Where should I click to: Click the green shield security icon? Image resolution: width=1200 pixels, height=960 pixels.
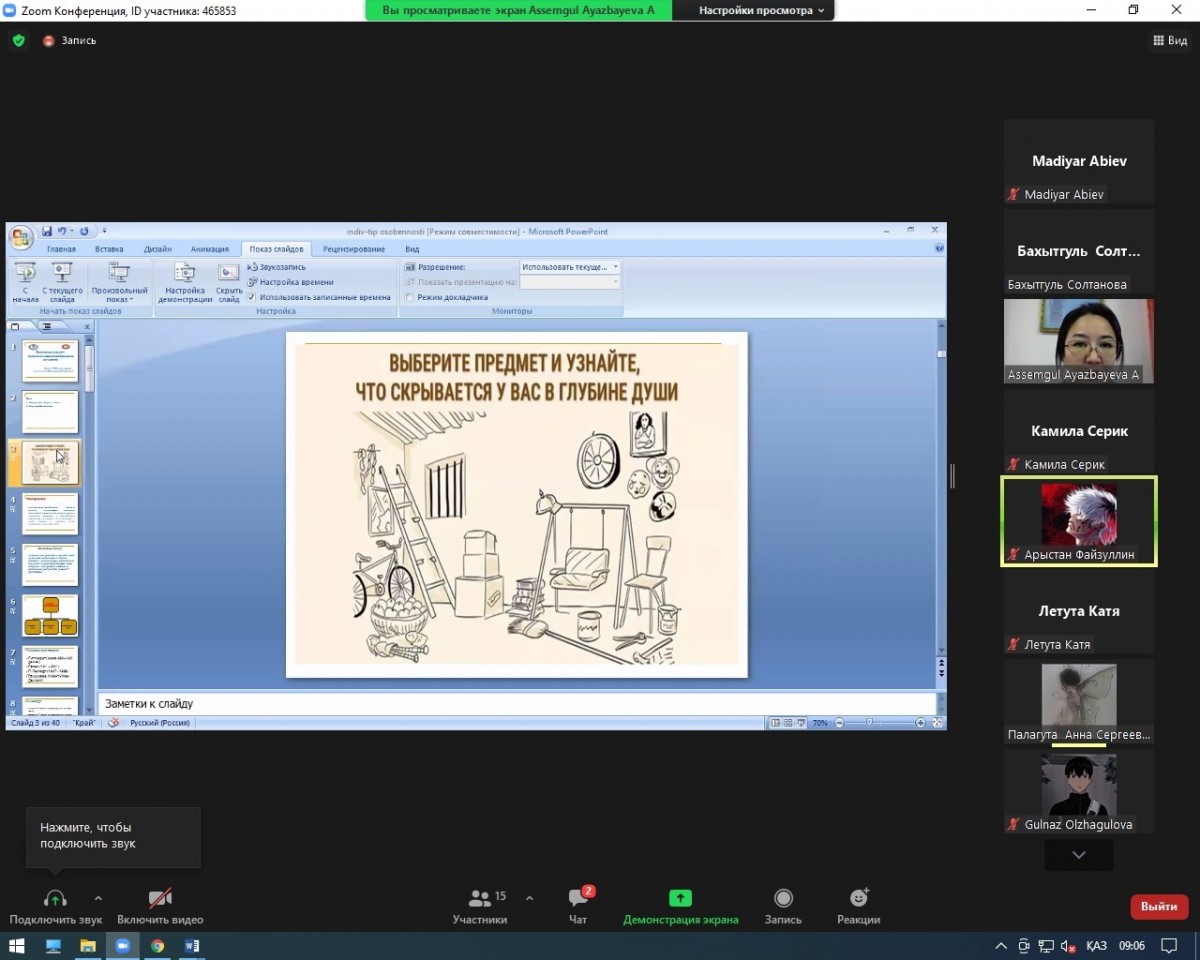pyautogui.click(x=18, y=41)
